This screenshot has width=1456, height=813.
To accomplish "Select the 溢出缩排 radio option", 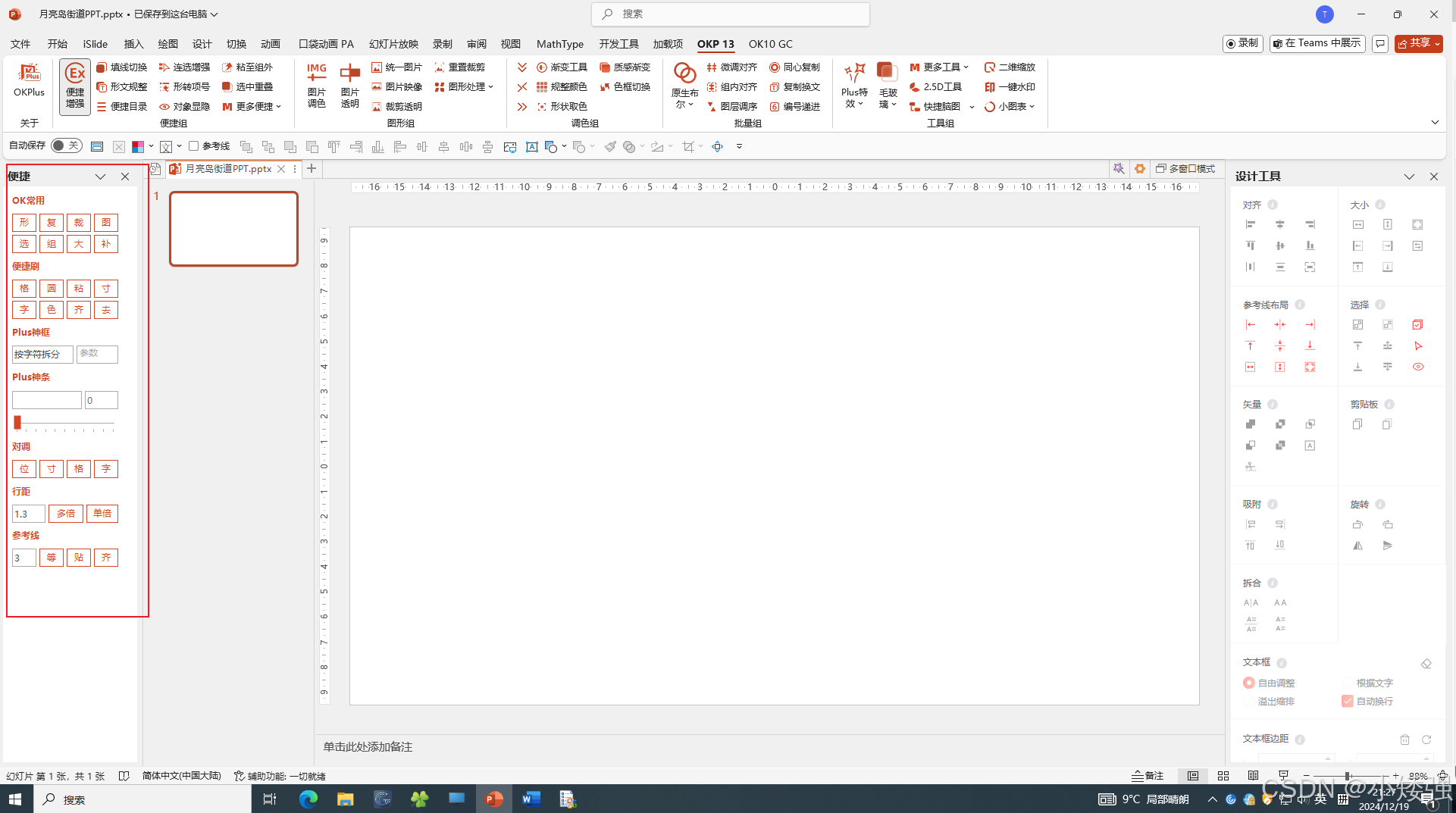I will pos(1248,702).
